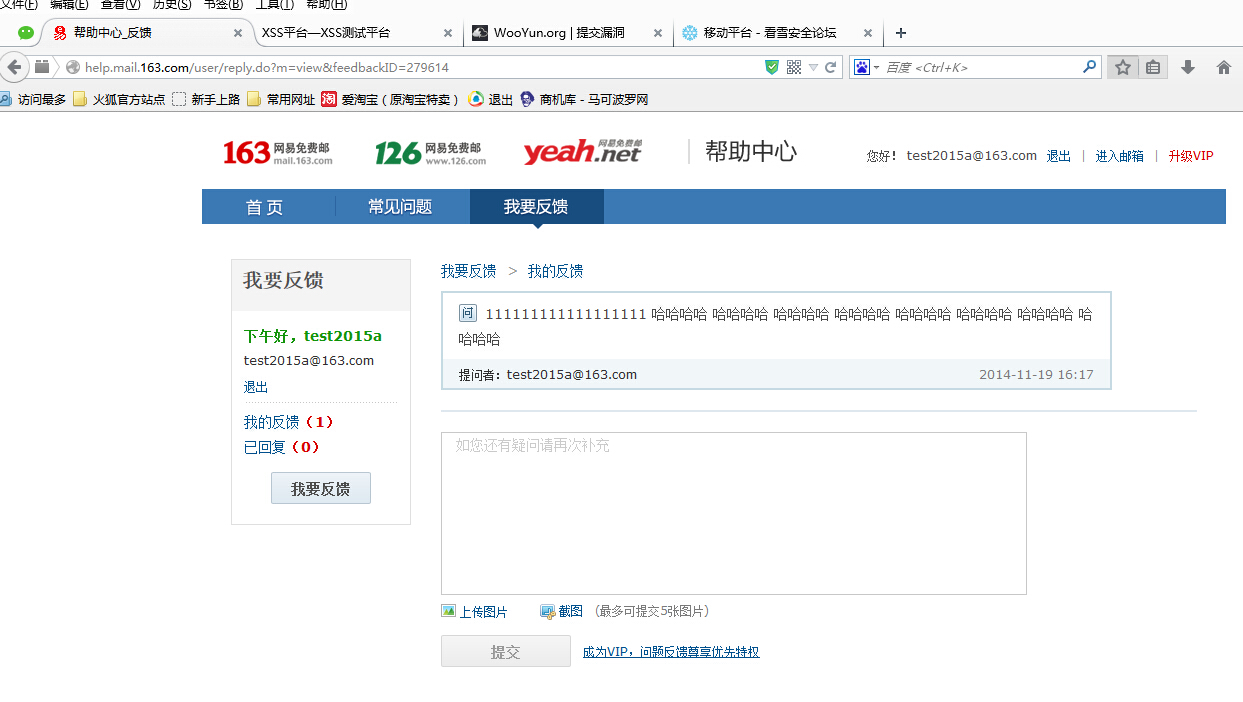Click the search magnifier icon in the Baidu box
The width and height of the screenshot is (1243, 702).
click(1090, 67)
